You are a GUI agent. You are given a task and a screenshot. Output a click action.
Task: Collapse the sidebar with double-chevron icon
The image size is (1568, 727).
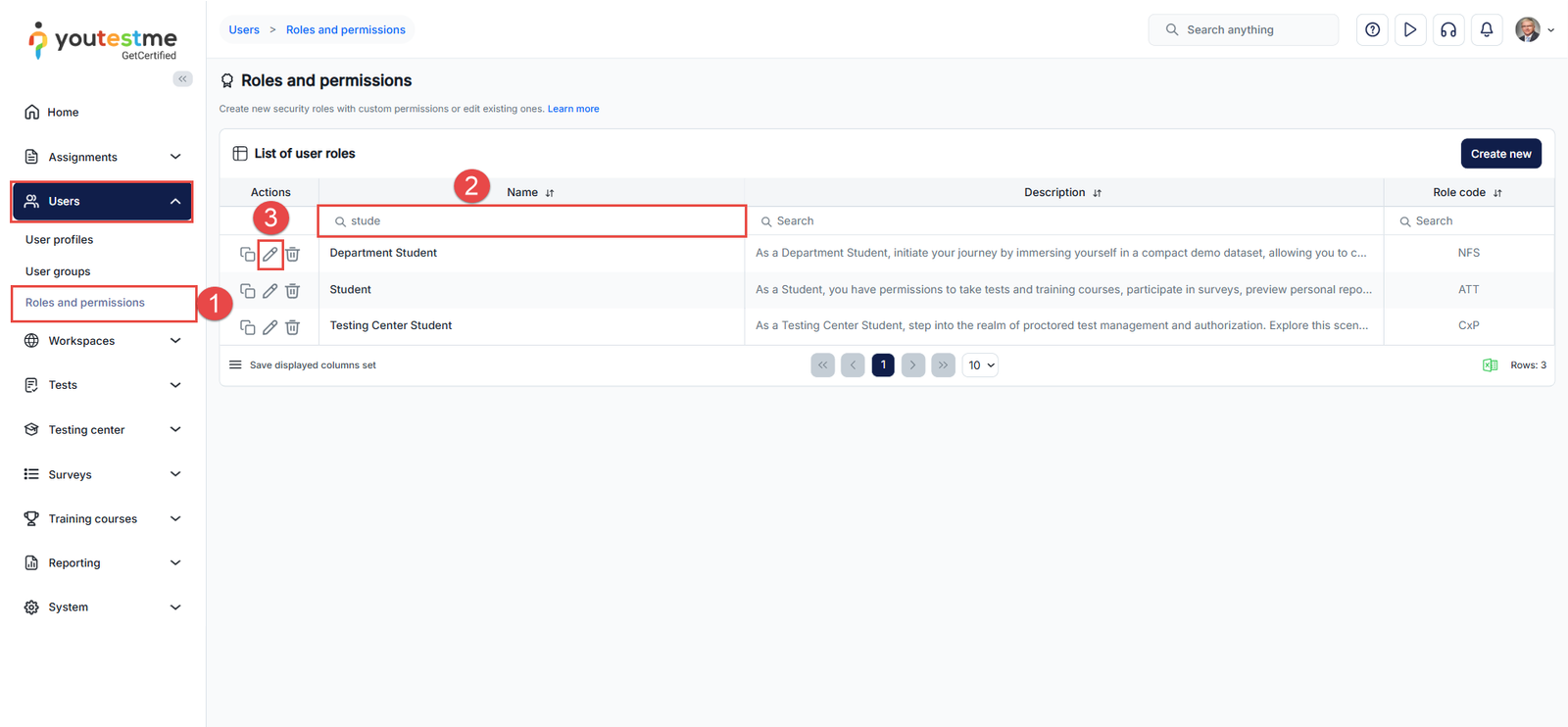[182, 78]
